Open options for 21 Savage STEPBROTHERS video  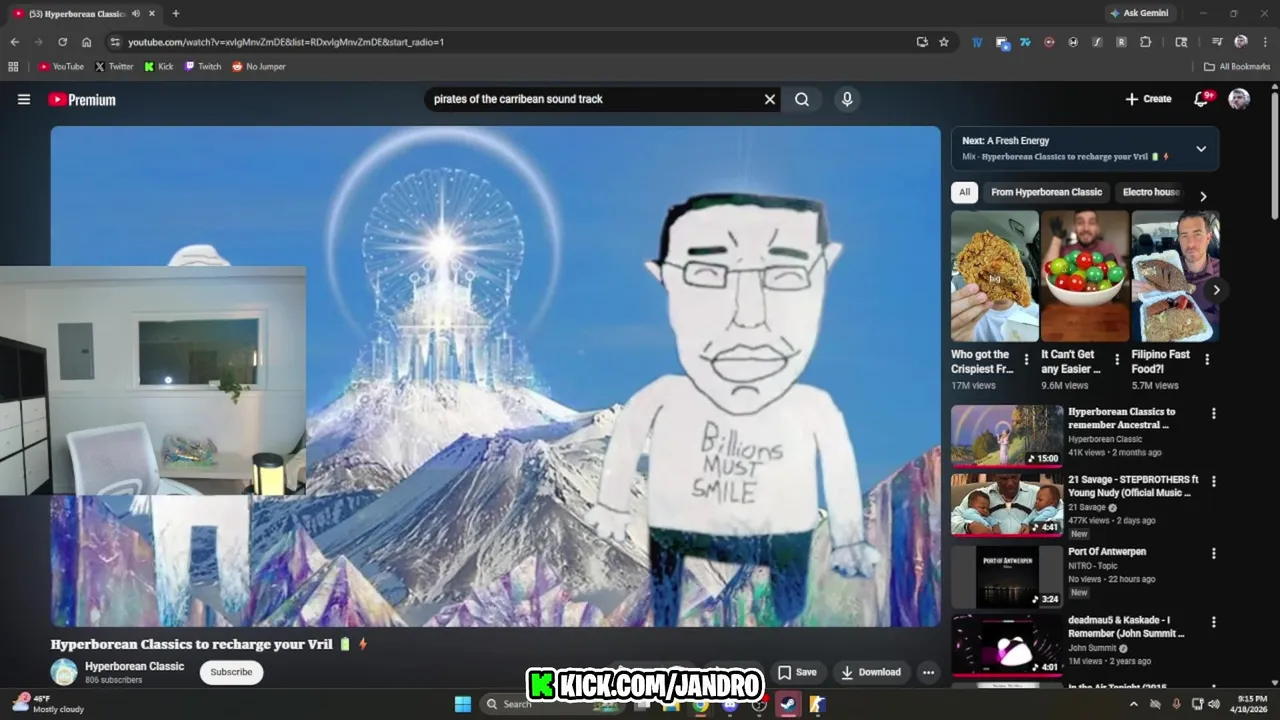(x=1214, y=481)
